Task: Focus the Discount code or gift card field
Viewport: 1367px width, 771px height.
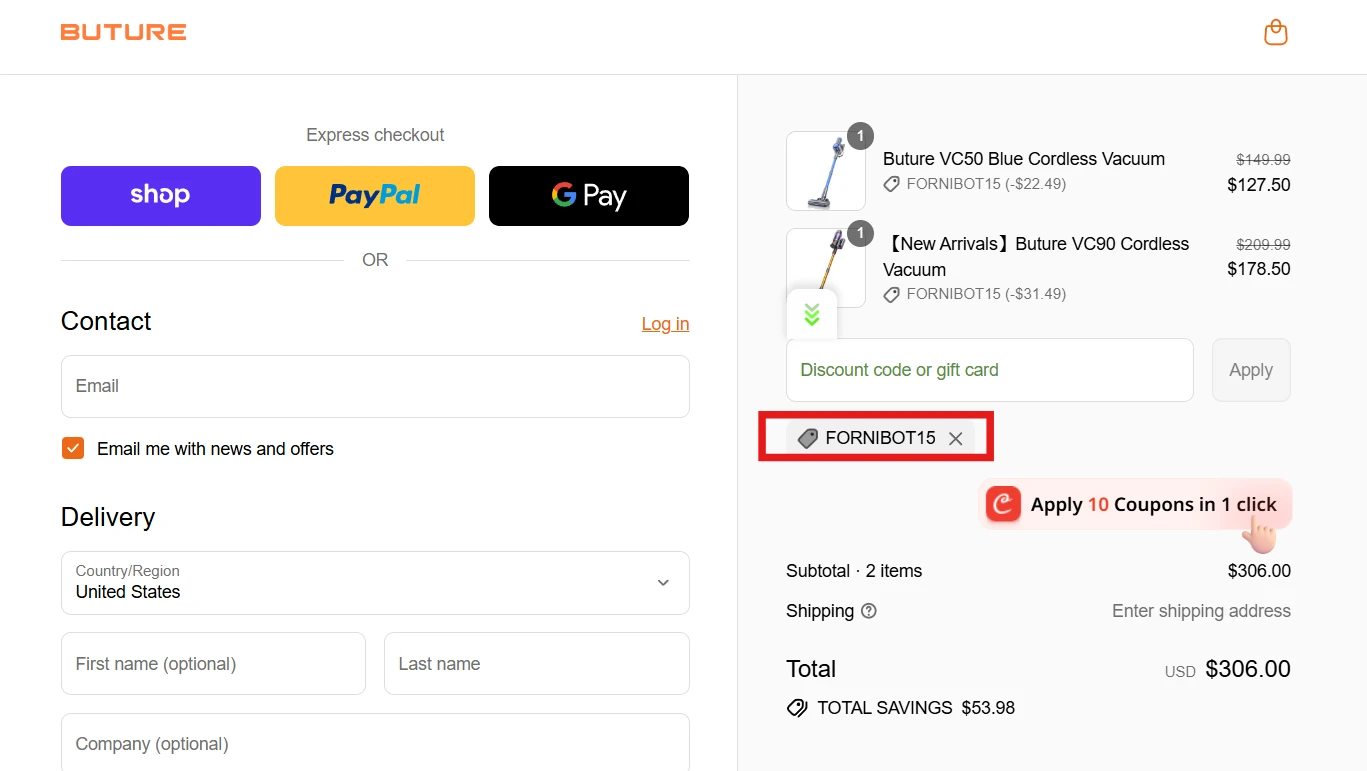Action: tap(990, 370)
